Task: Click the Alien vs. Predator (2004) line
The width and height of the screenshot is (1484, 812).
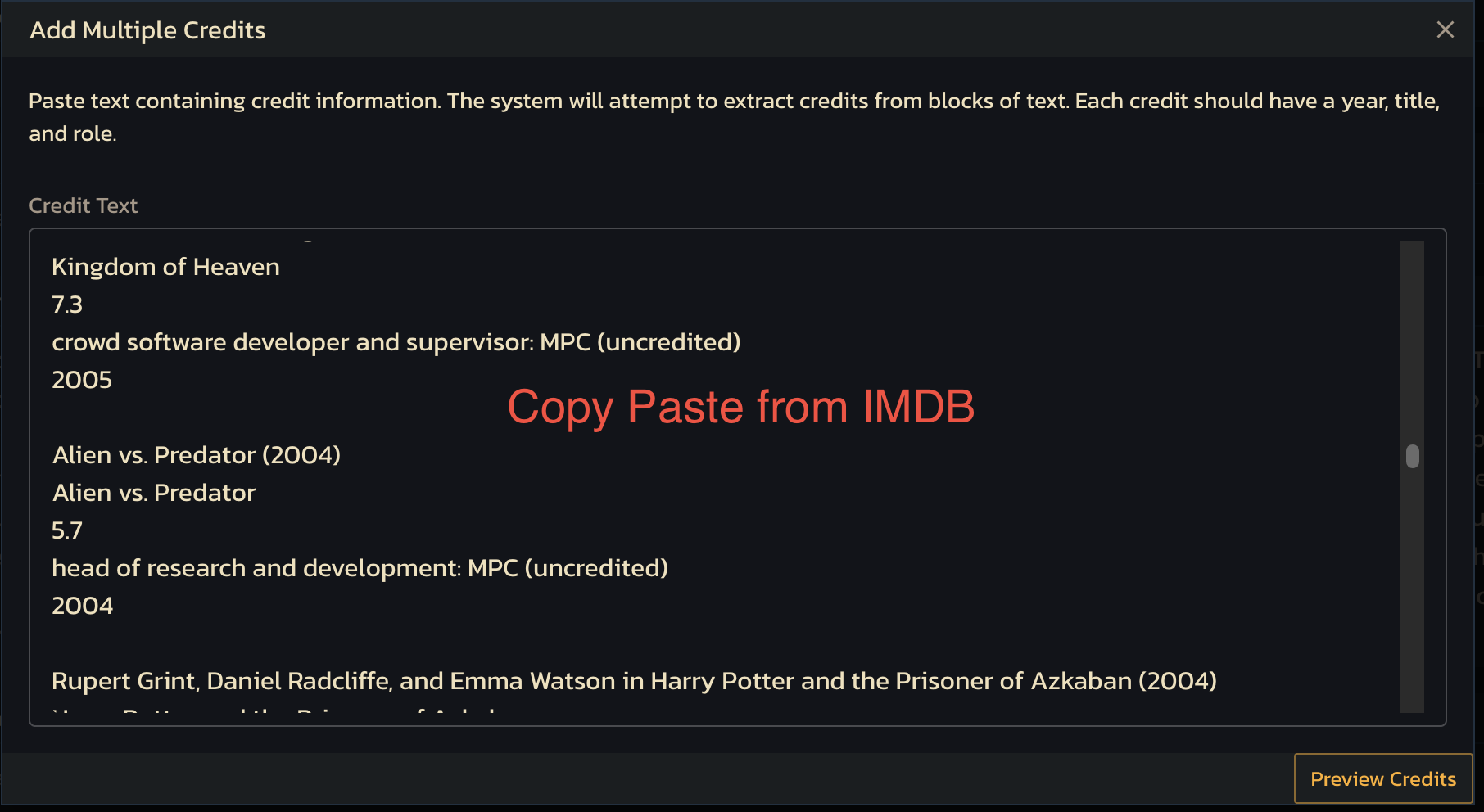Action: coord(197,455)
